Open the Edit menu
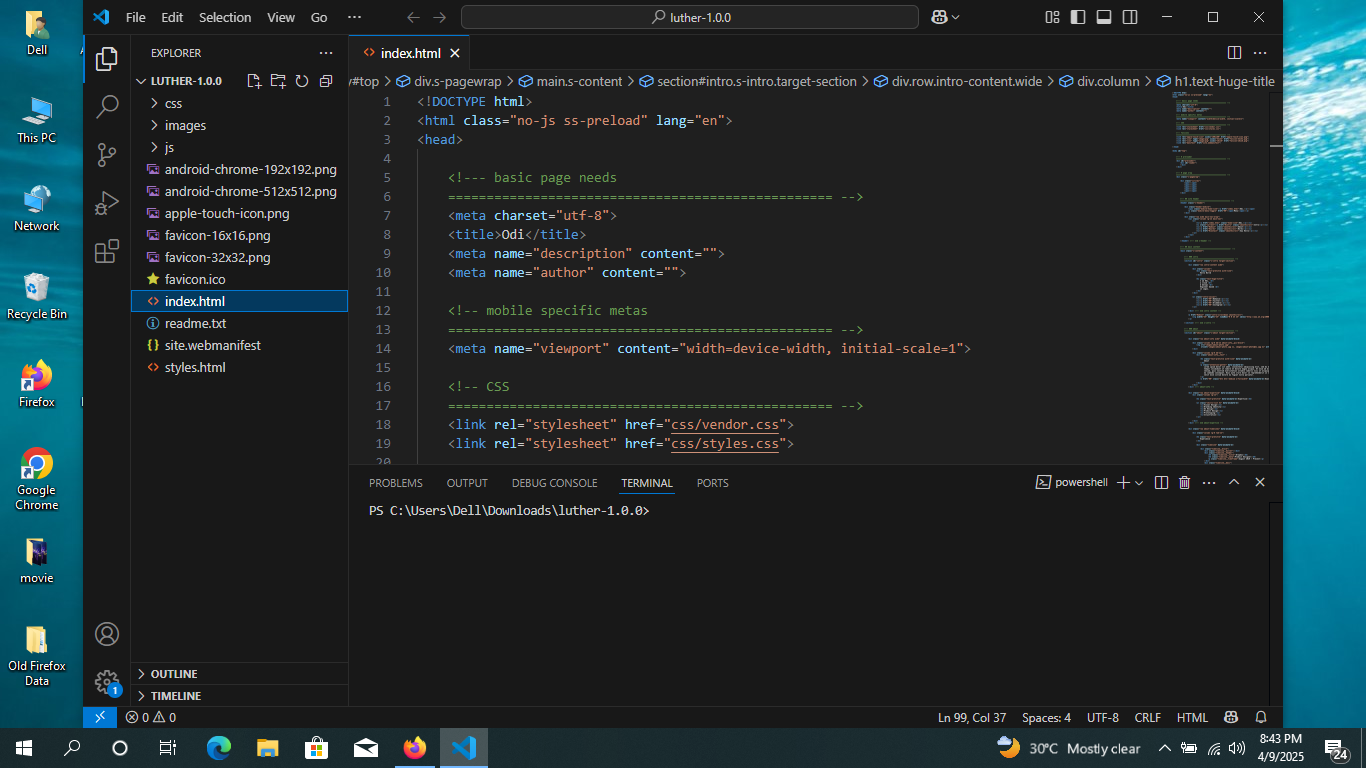This screenshot has height=768, width=1366. tap(172, 17)
